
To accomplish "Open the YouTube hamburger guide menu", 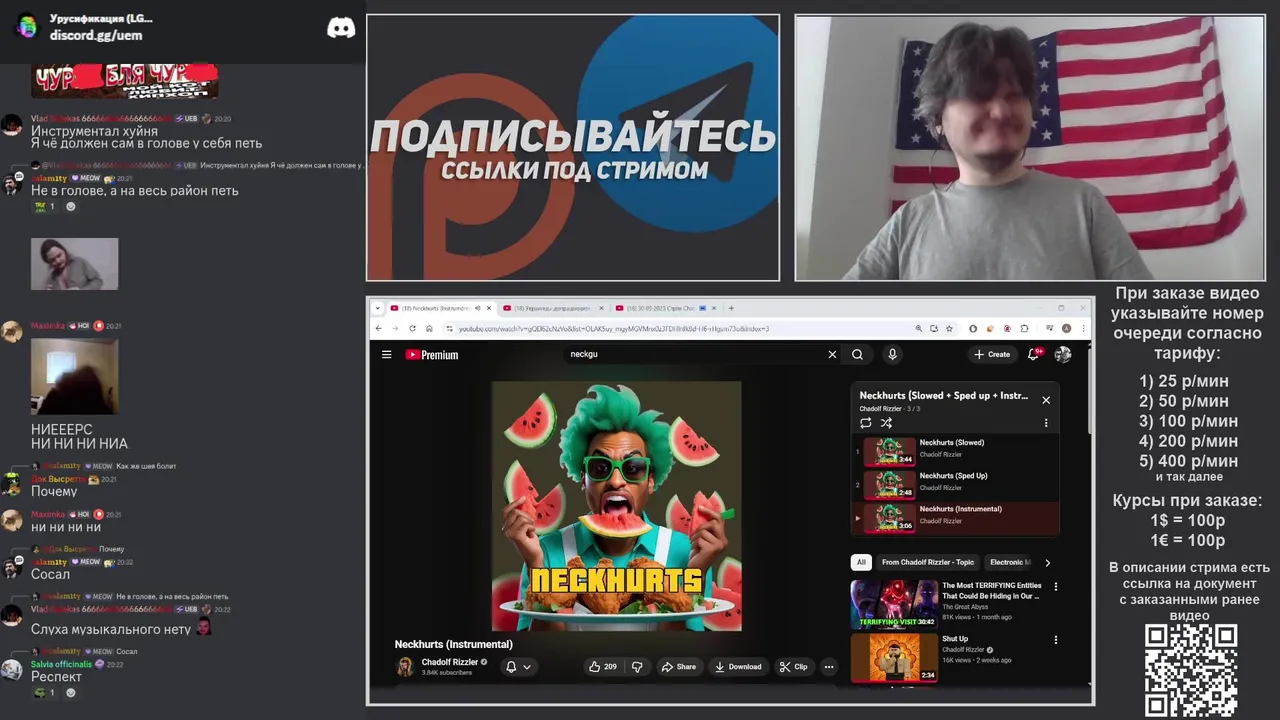I will point(386,354).
